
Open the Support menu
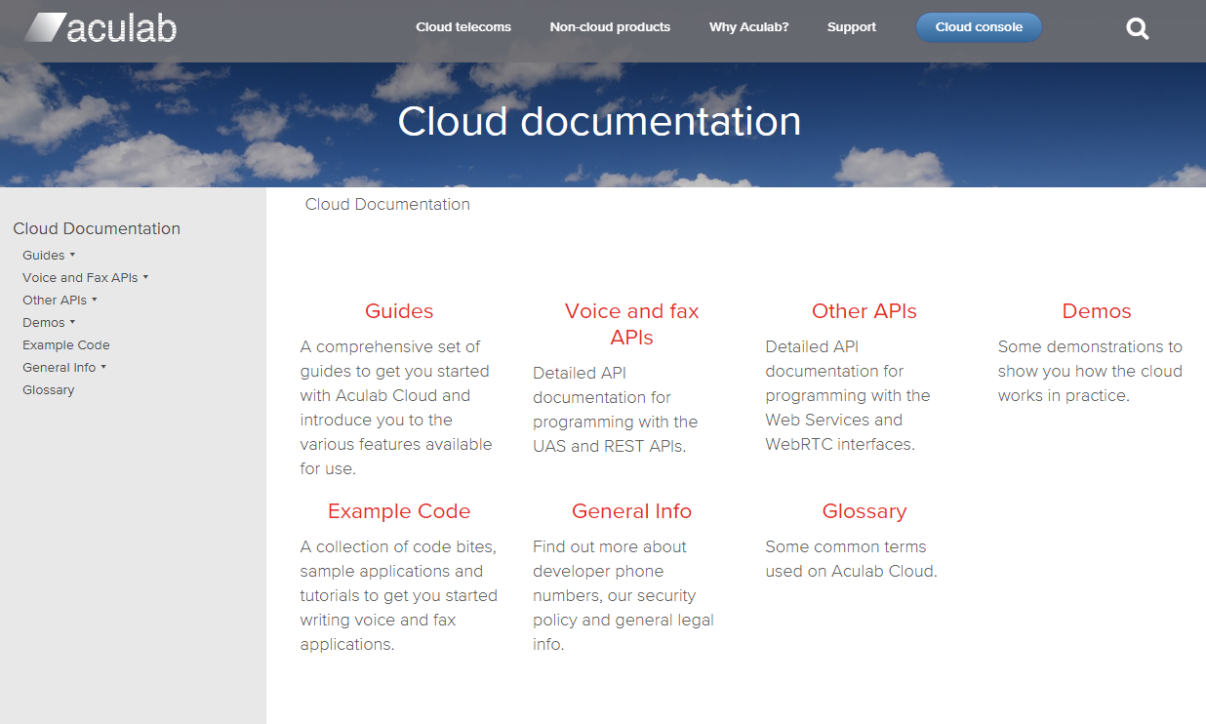click(x=851, y=27)
